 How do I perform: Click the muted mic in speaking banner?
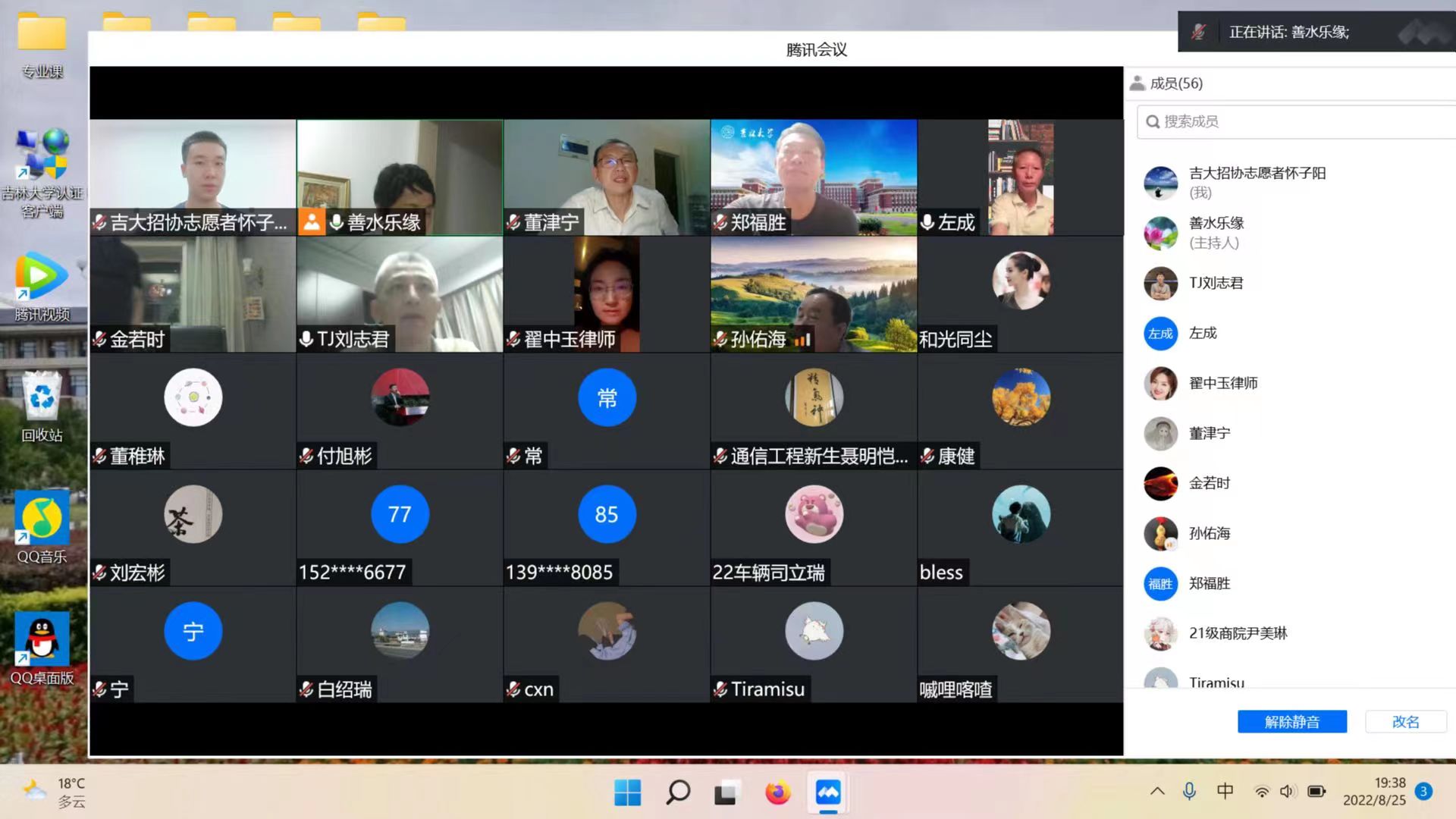pos(1198,32)
